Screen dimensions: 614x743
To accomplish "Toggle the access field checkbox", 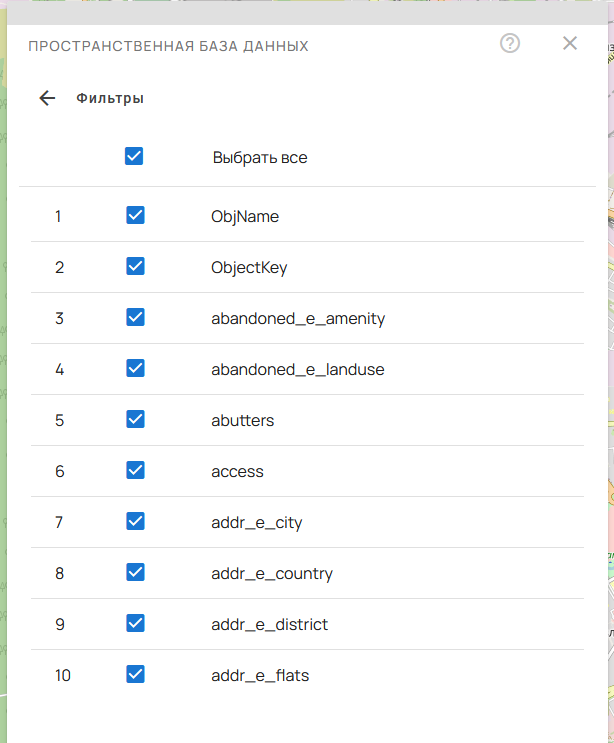I will click(136, 470).
